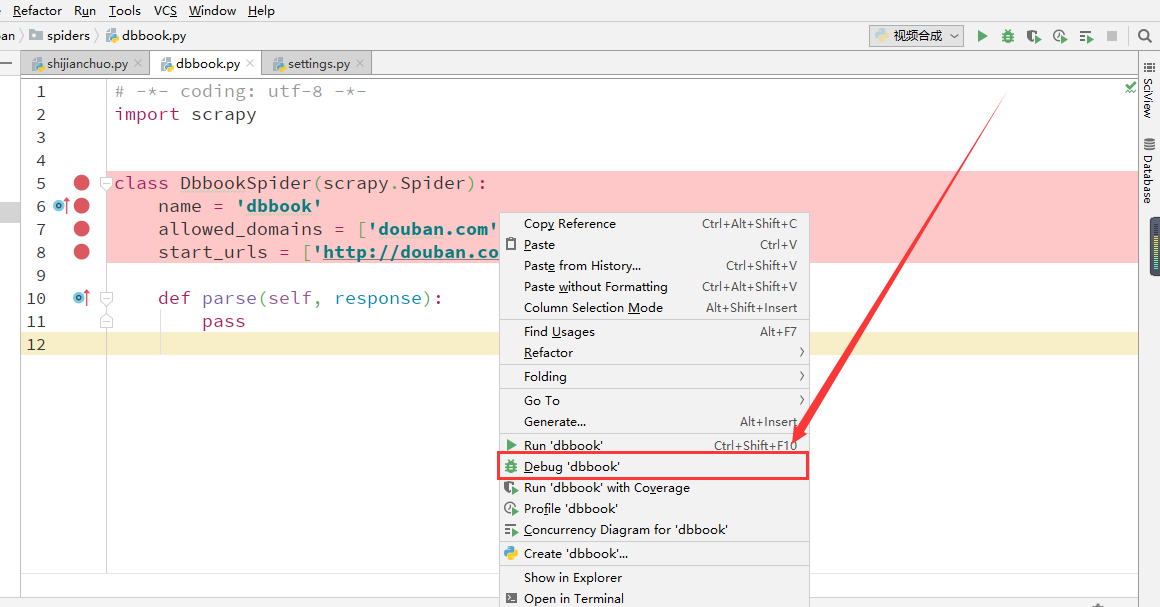Open concurrency diagram toolbar icon

1086,36
